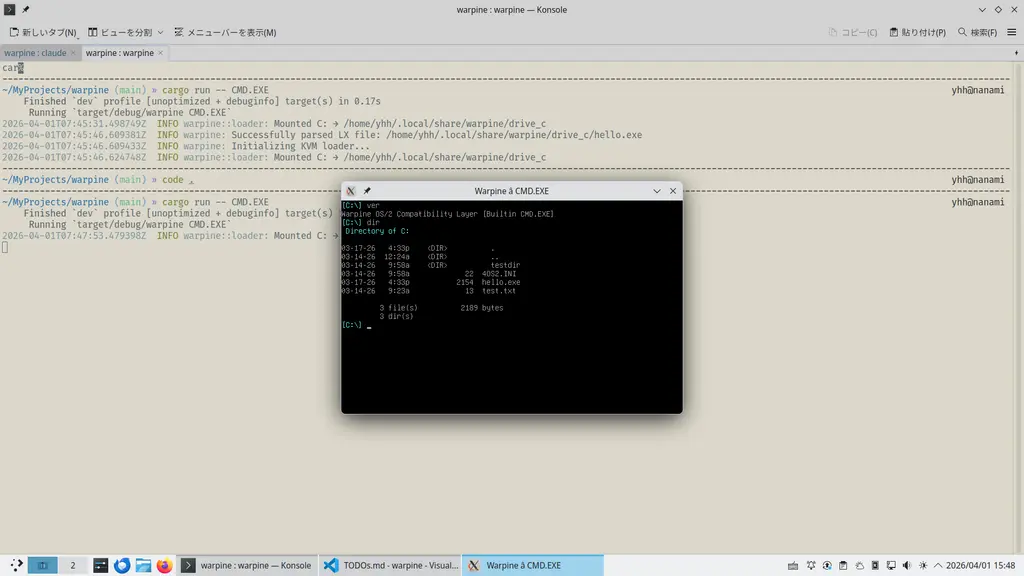Viewport: 1024px width, 576px height.
Task: Open the Dolphin file manager taskbar icon
Action: [x=143, y=565]
